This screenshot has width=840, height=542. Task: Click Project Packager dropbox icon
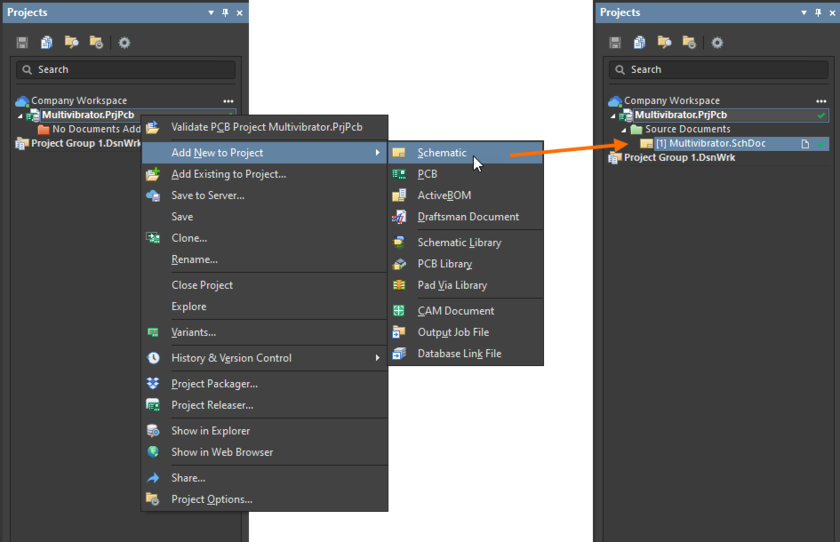(x=153, y=383)
